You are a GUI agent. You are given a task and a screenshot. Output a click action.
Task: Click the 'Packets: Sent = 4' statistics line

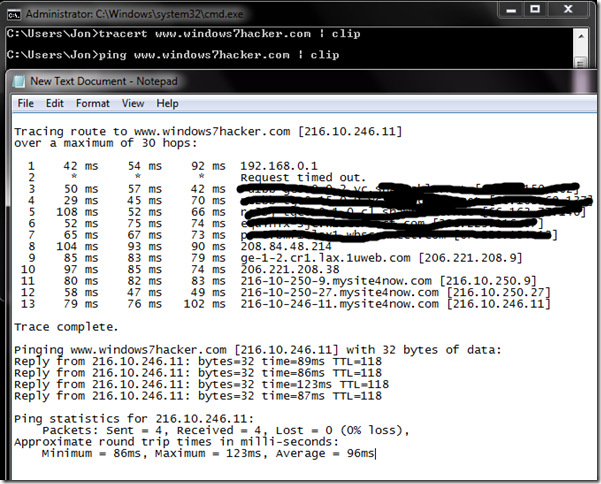coord(226,430)
